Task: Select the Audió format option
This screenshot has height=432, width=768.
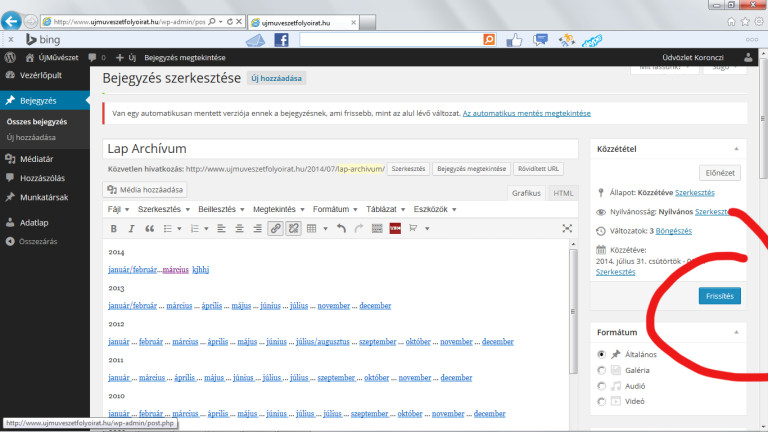Action: coord(601,385)
